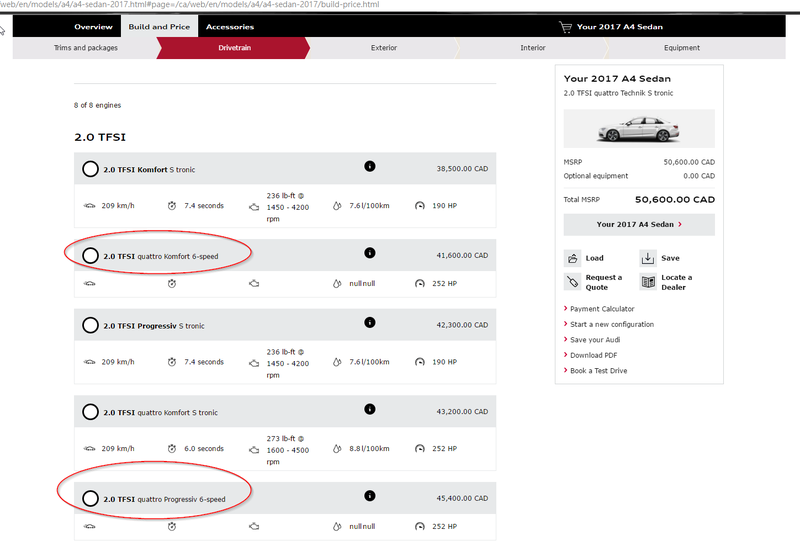Screen dimensions: 800x546
Task: Click top speed car icon in quattro Komfort S tronic row
Action: click(89, 449)
